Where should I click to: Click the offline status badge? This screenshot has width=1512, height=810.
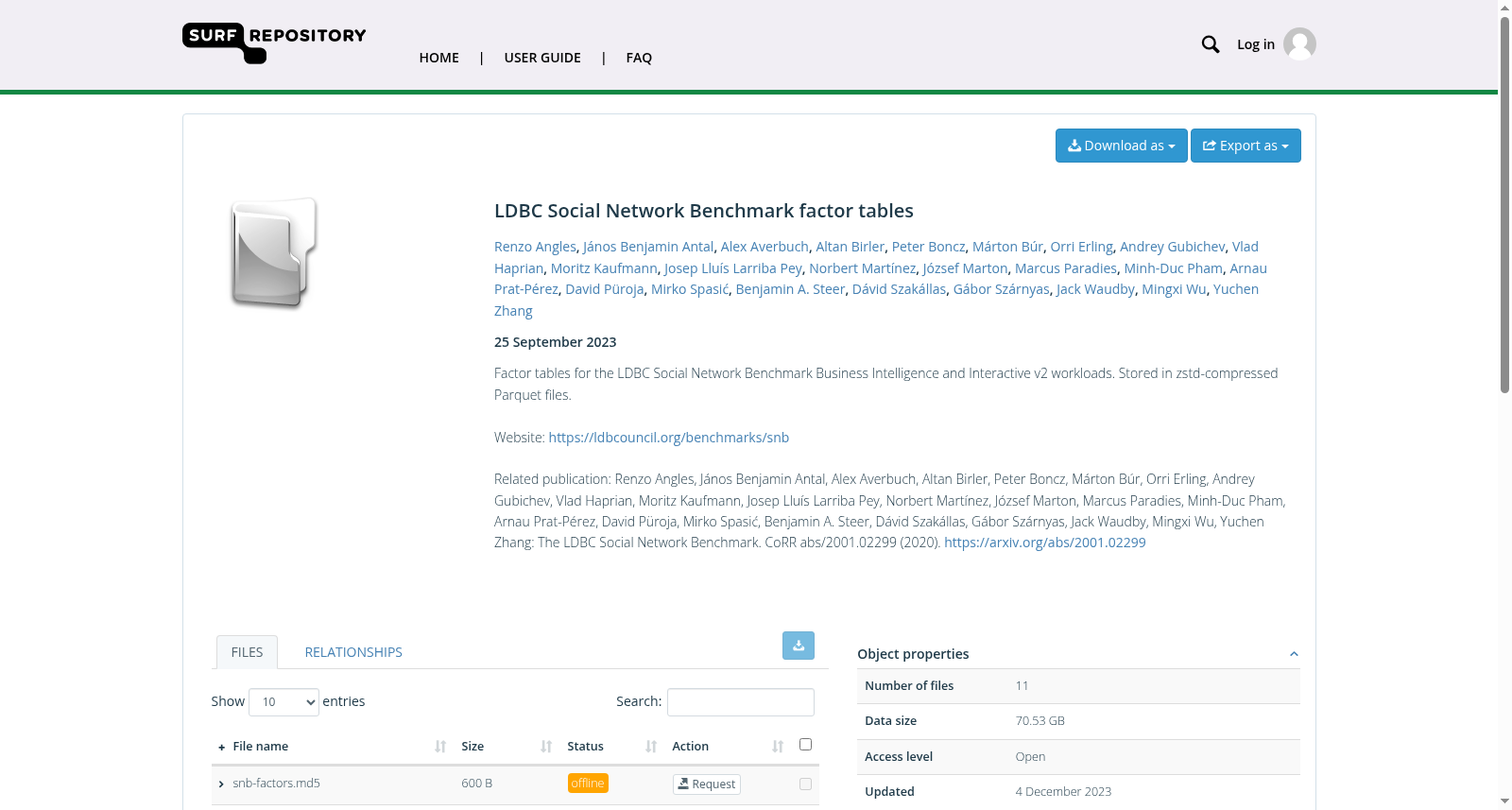pyautogui.click(x=588, y=784)
